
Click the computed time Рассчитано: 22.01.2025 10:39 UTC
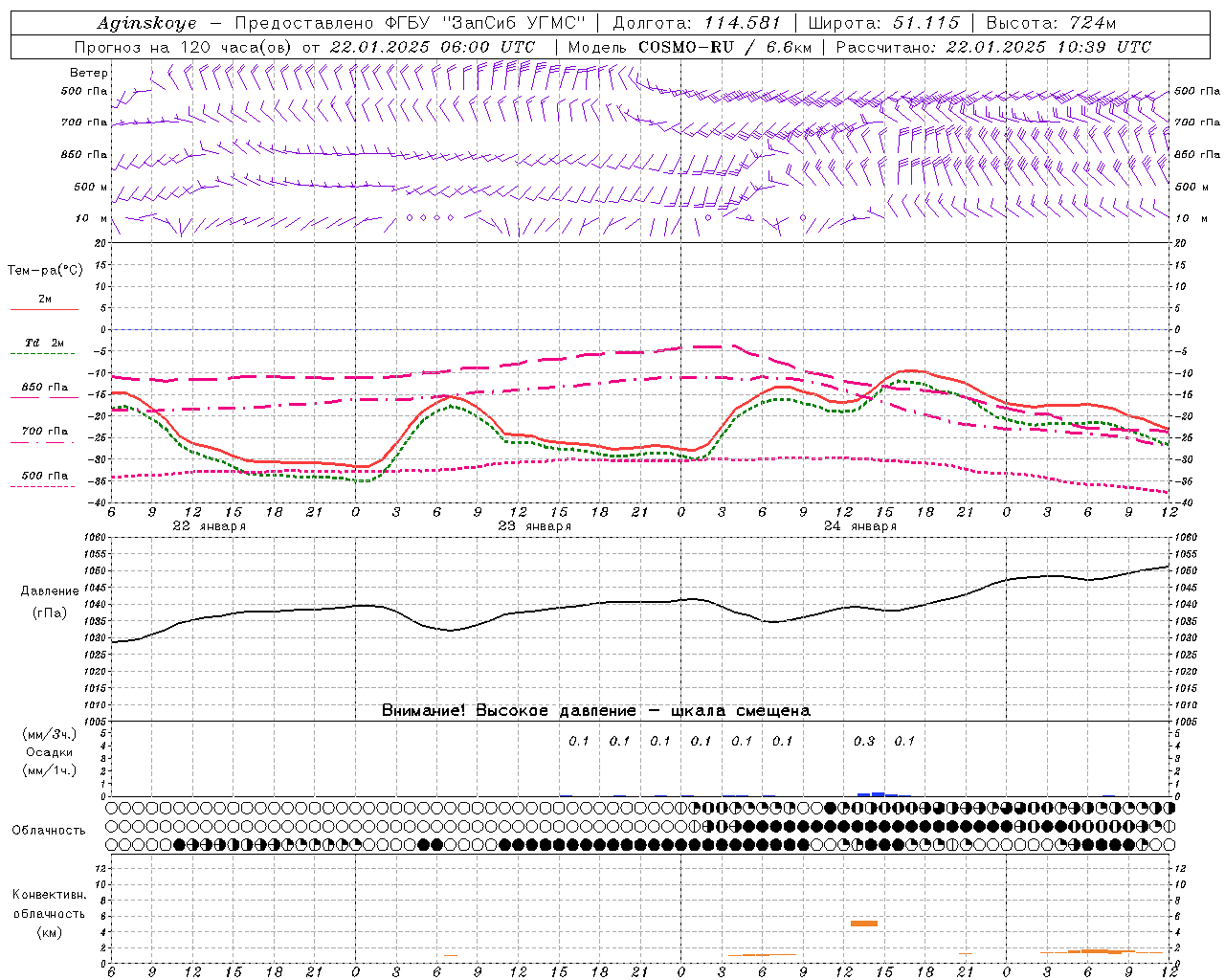[993, 47]
